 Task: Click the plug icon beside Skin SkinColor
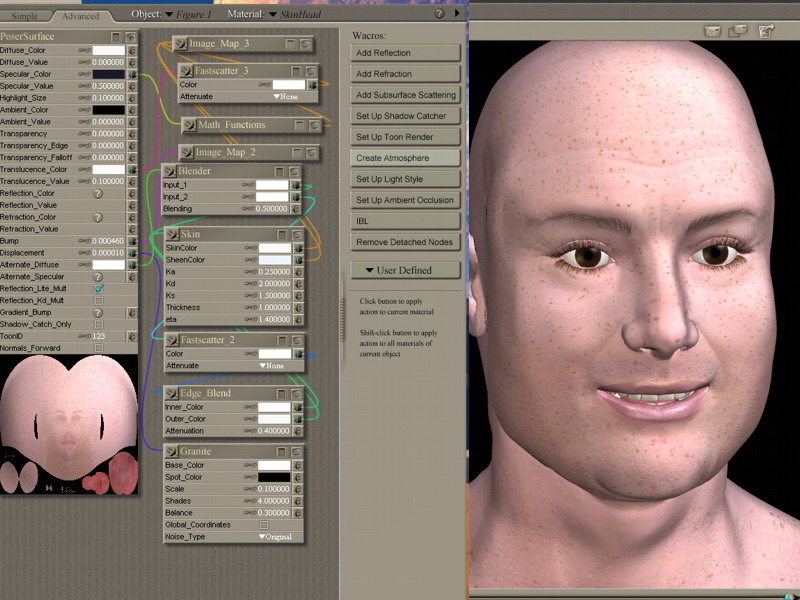[x=297, y=247]
